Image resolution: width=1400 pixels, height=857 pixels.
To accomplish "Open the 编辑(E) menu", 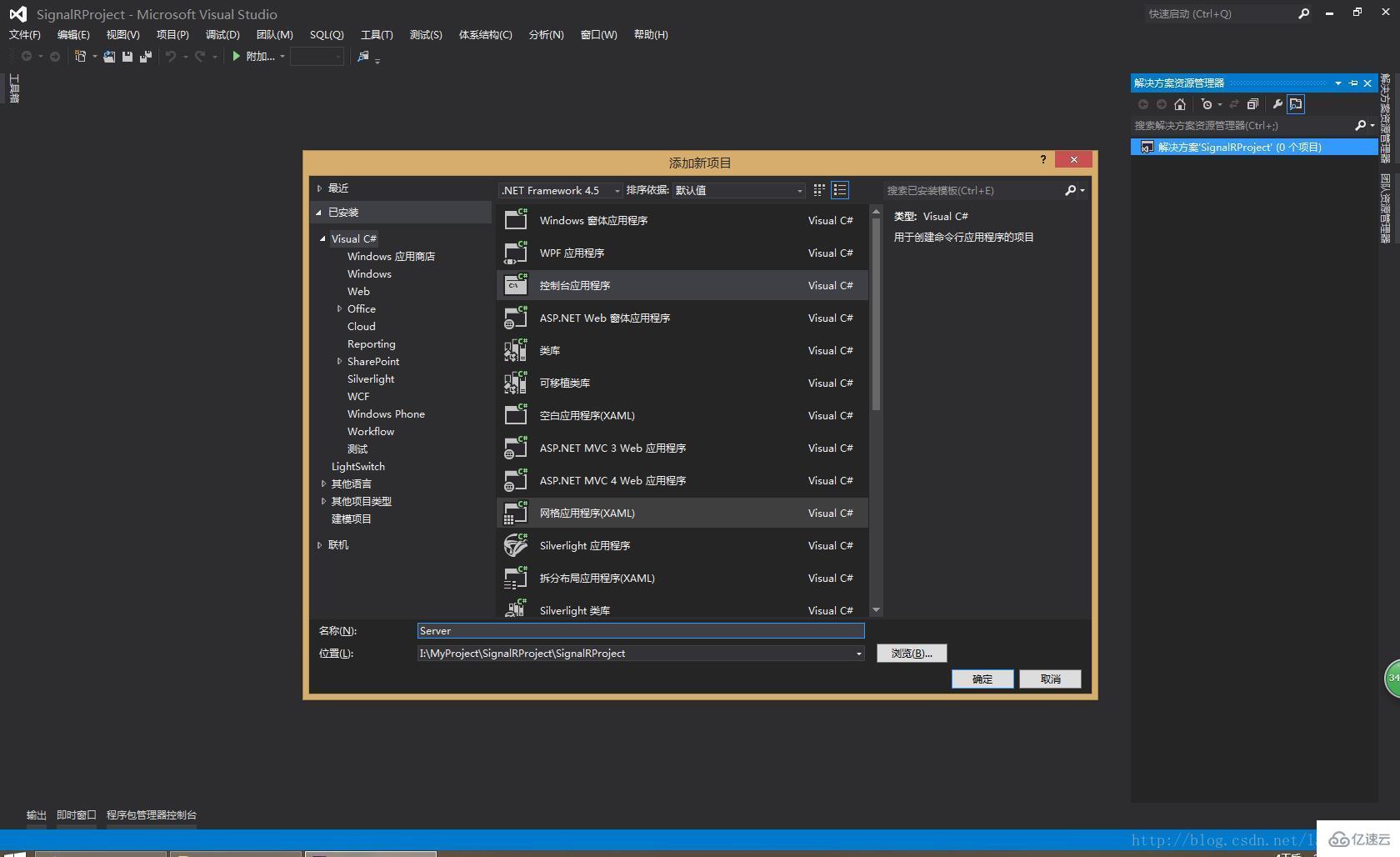I will [73, 34].
